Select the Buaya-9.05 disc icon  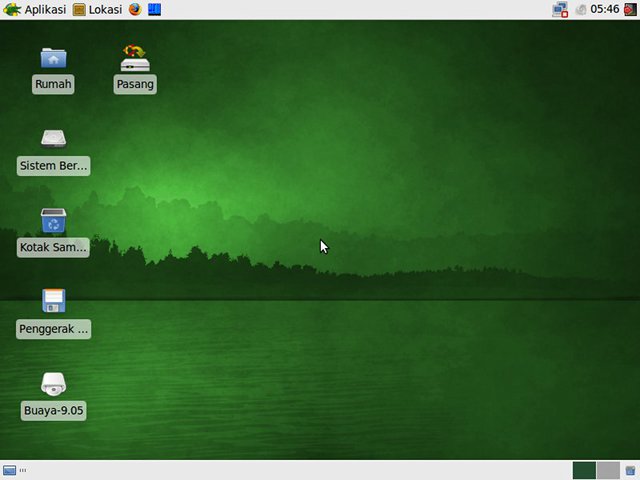[53, 384]
